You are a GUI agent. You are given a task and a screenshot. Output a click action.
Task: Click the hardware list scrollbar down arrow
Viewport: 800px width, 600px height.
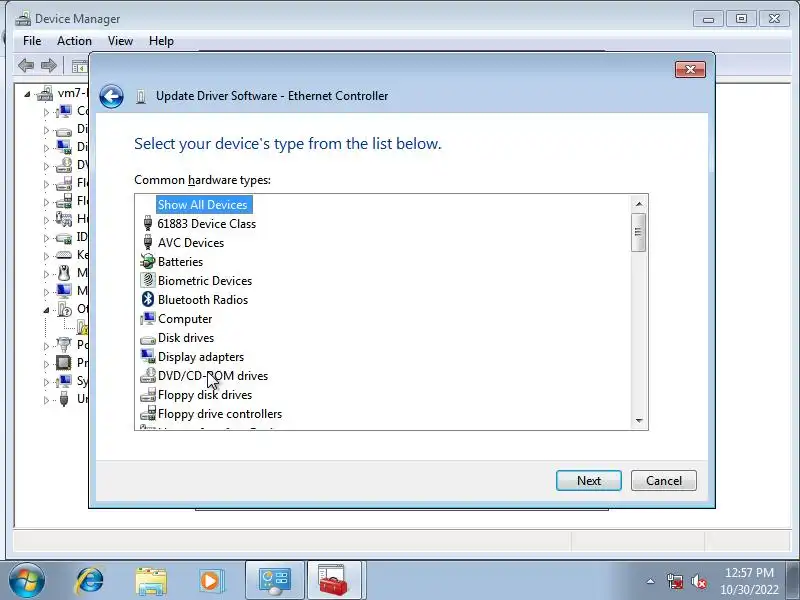tap(639, 421)
